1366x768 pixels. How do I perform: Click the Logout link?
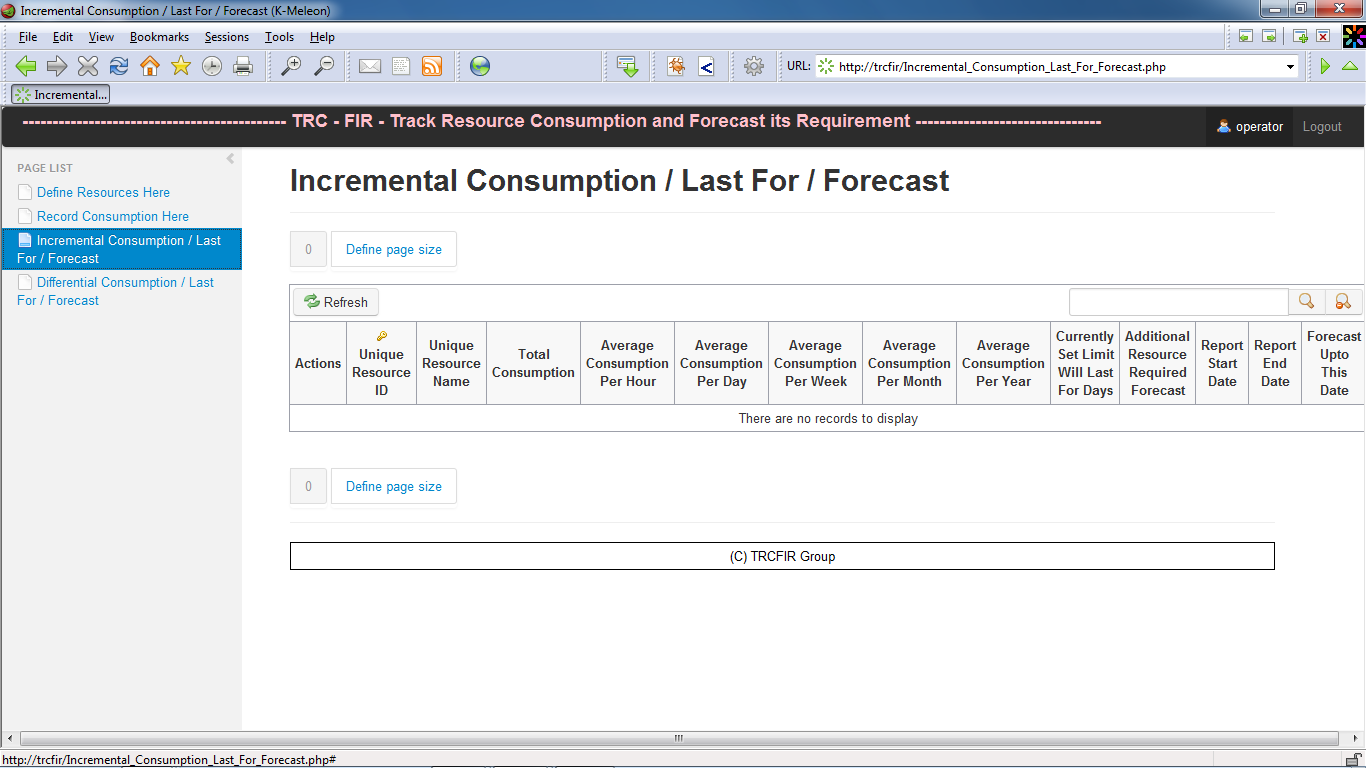pos(1321,127)
